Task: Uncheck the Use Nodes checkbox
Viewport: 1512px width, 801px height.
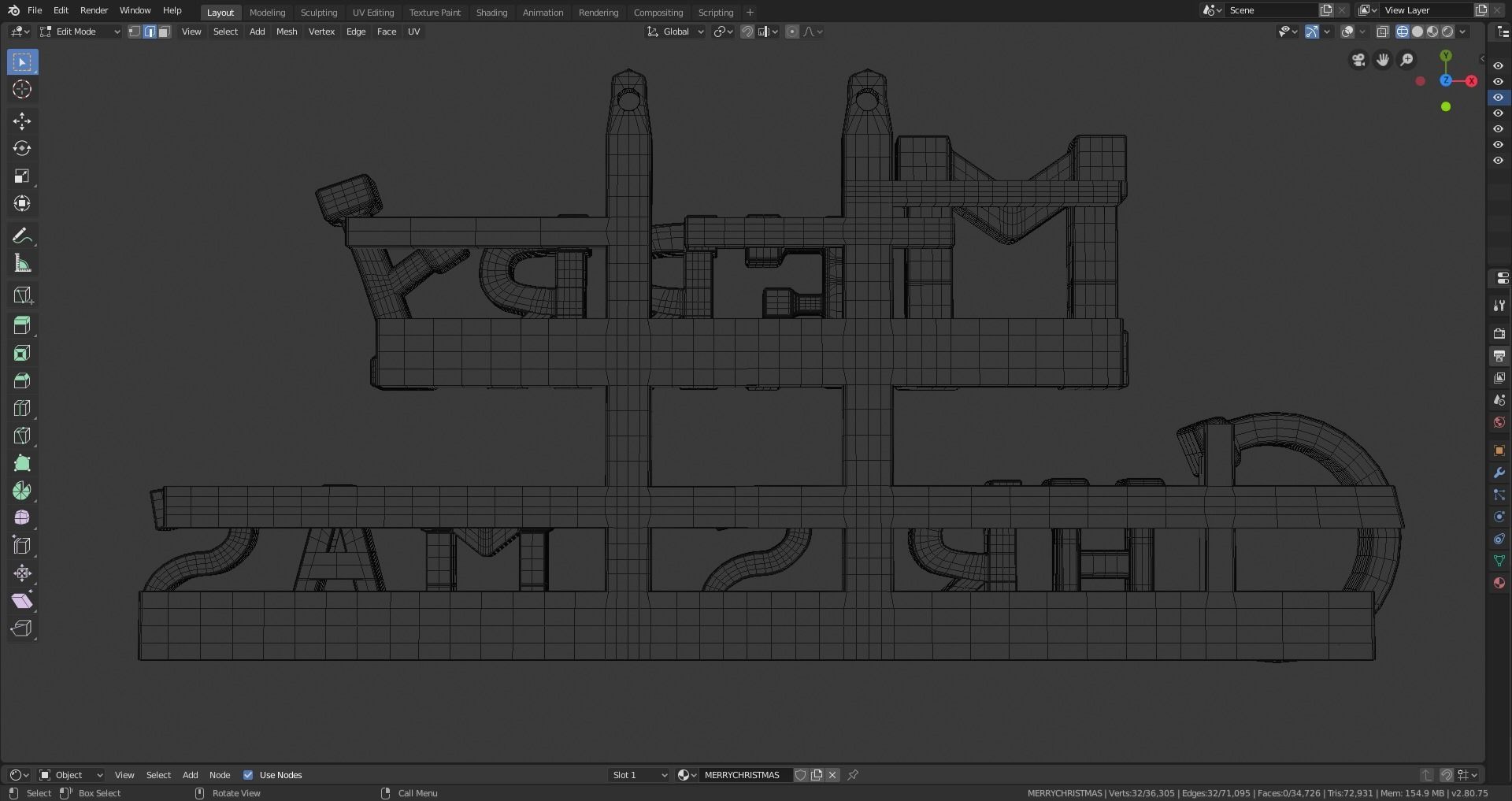Action: (248, 775)
